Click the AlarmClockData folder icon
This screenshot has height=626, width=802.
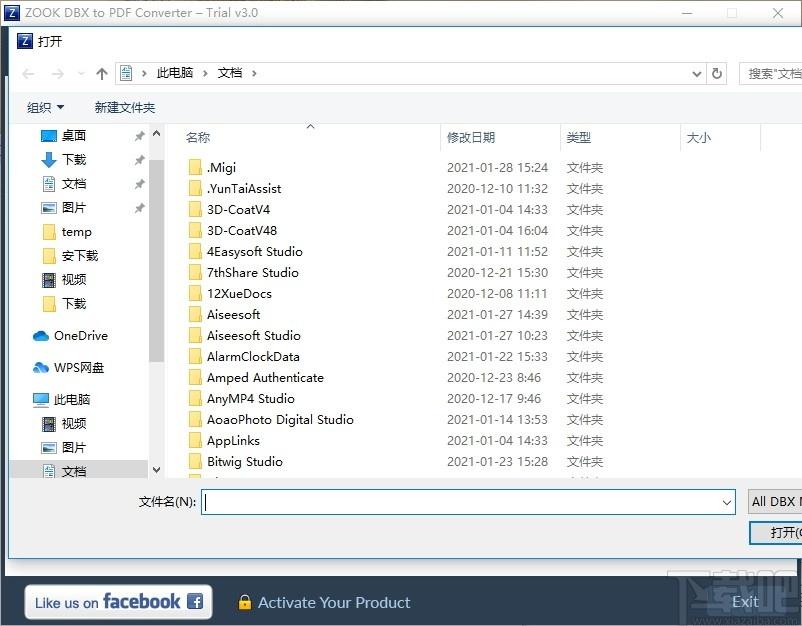(x=195, y=356)
